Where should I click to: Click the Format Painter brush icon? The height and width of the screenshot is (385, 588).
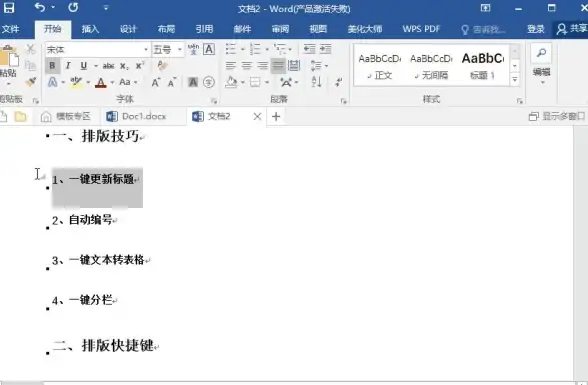point(30,82)
